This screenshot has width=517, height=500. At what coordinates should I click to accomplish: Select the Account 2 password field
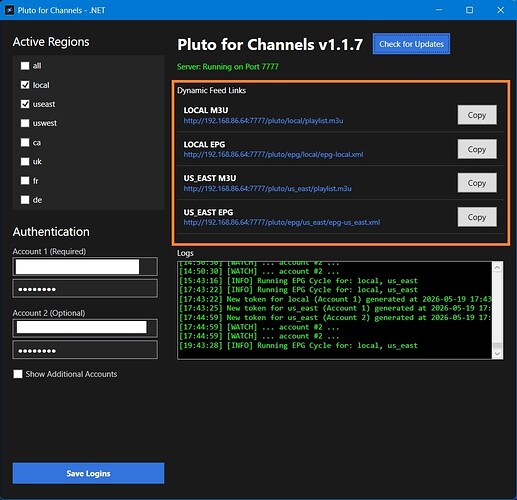pos(85,350)
